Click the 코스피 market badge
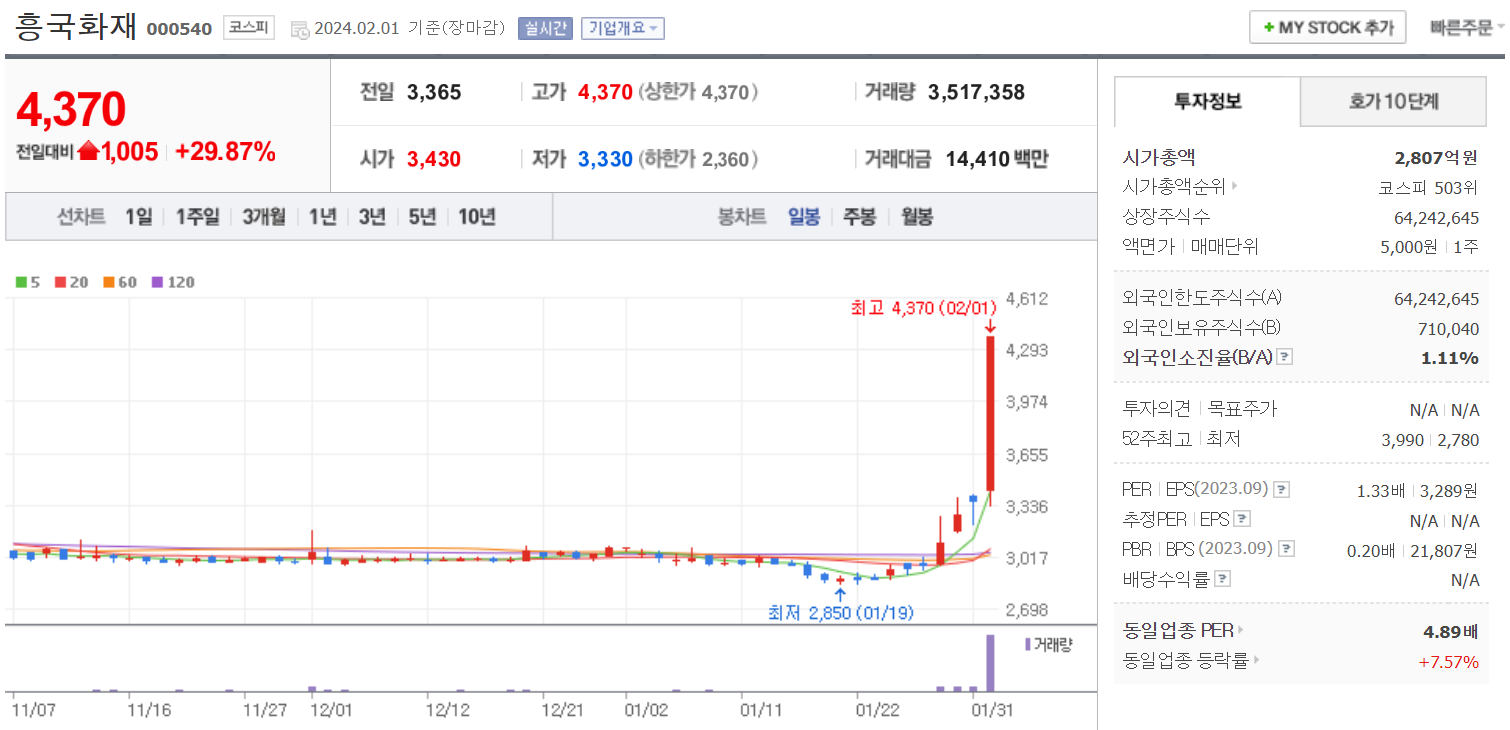 [x=248, y=28]
